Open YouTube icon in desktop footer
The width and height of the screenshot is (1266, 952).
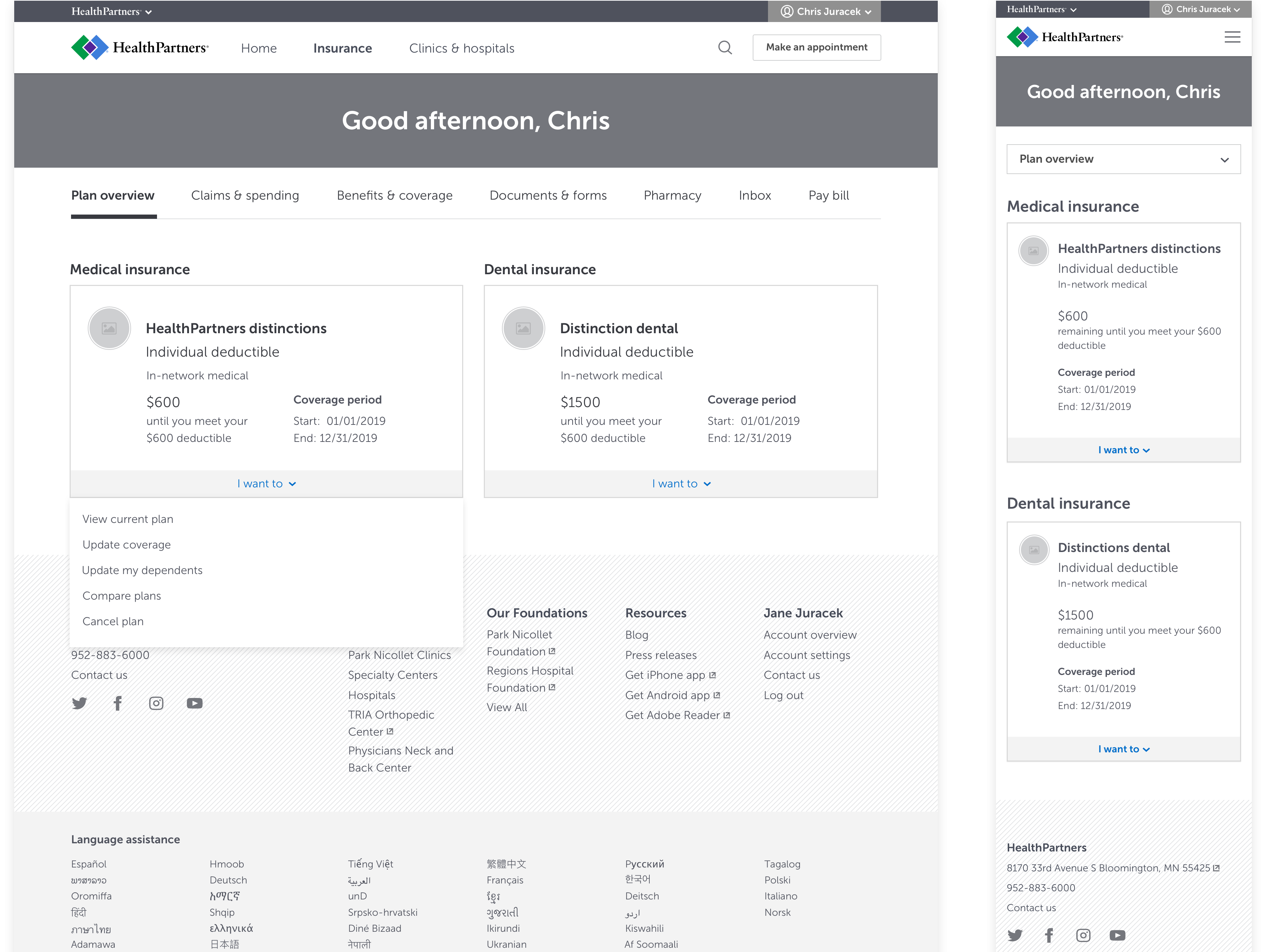click(195, 703)
